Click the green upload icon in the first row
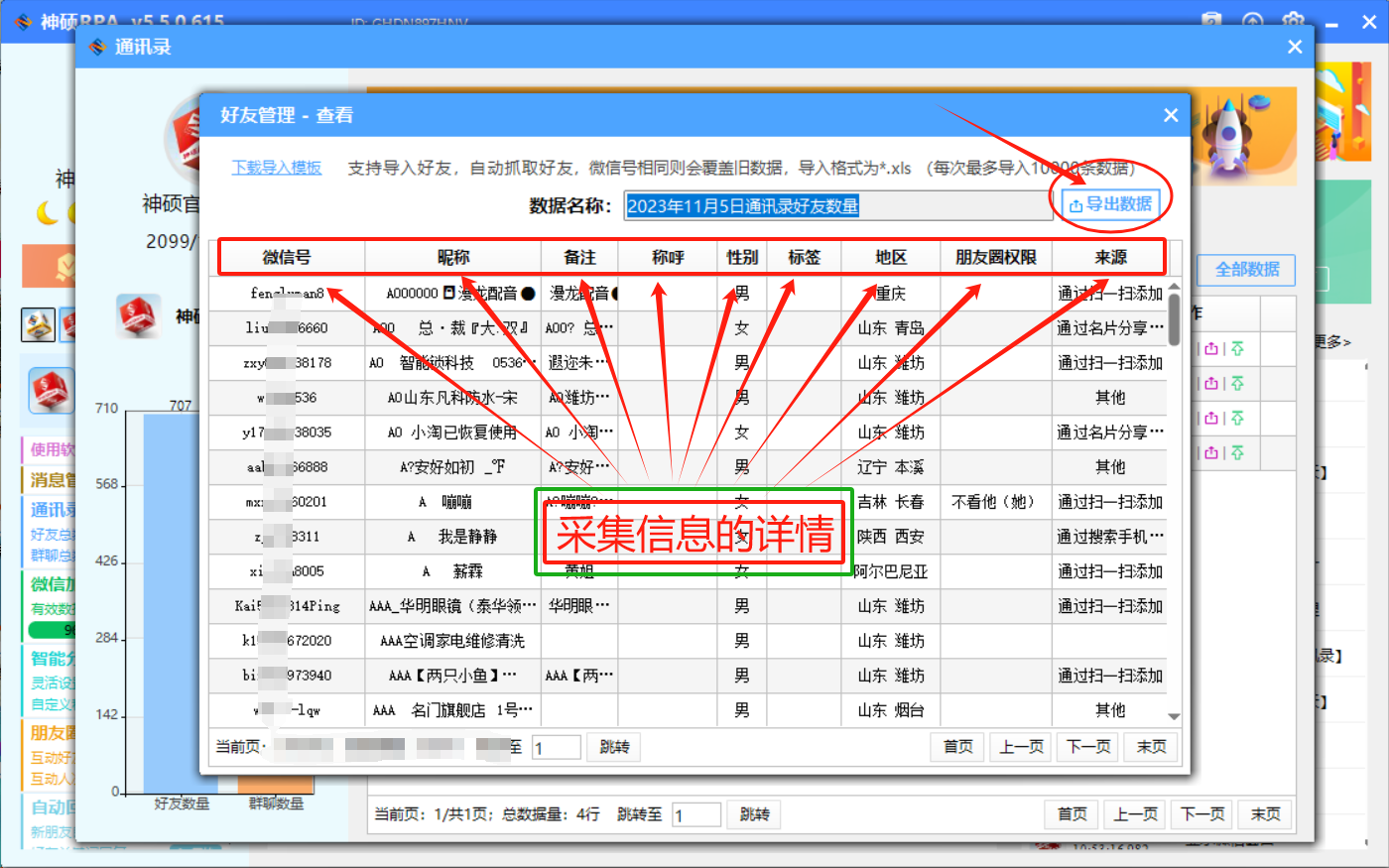This screenshot has height=868, width=1389. 1237,347
